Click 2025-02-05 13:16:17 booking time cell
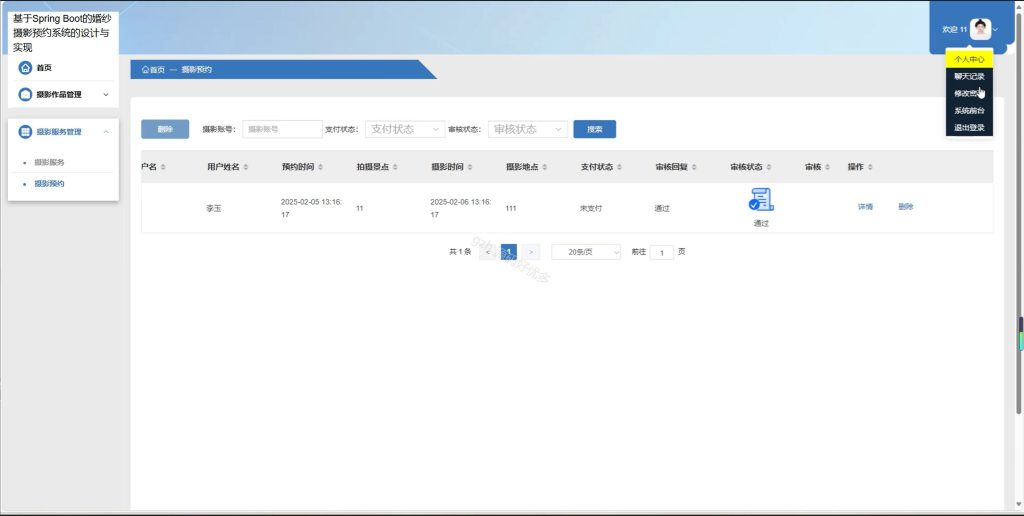1024x516 pixels. pyautogui.click(x=312, y=208)
